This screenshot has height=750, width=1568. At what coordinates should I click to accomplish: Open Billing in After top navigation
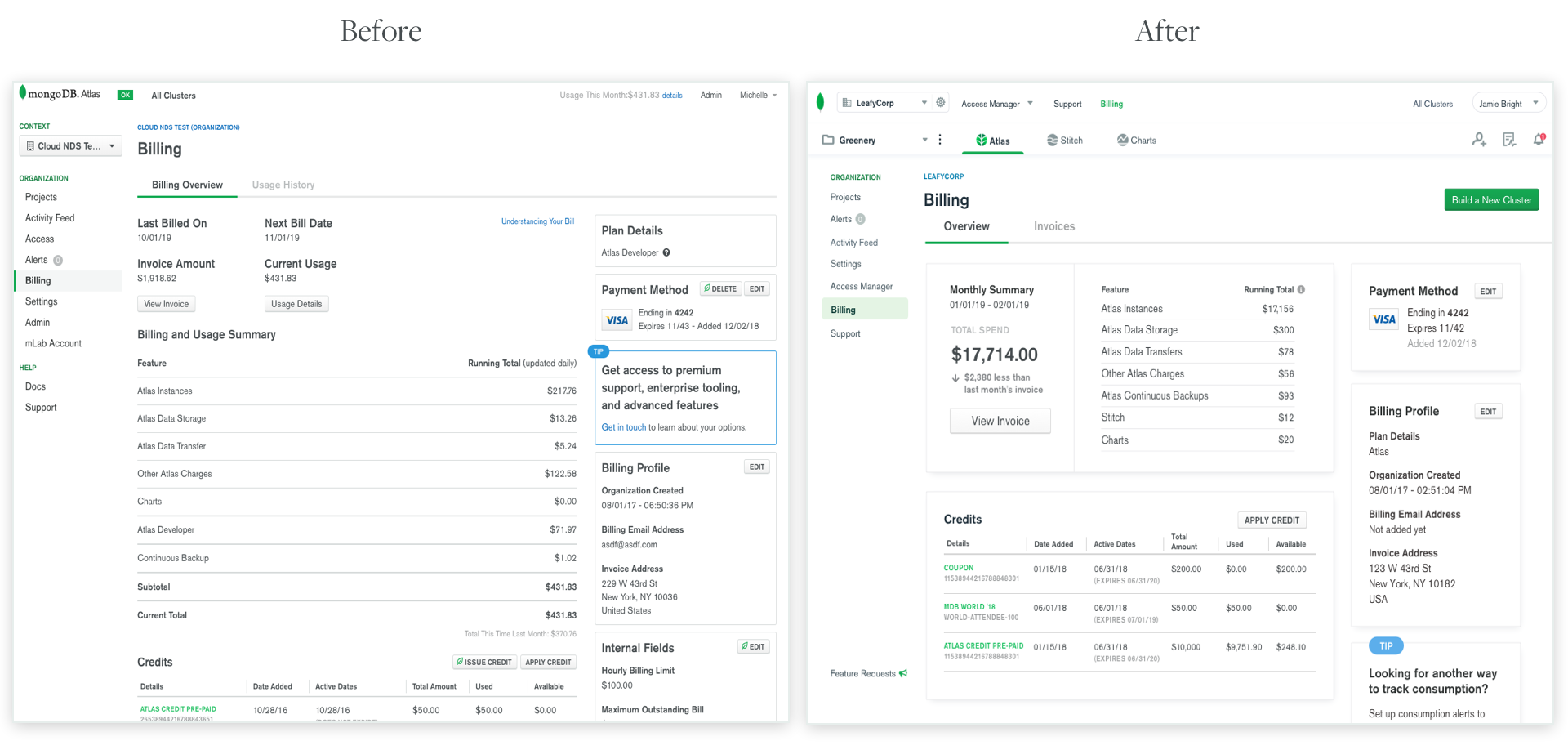[x=1111, y=104]
